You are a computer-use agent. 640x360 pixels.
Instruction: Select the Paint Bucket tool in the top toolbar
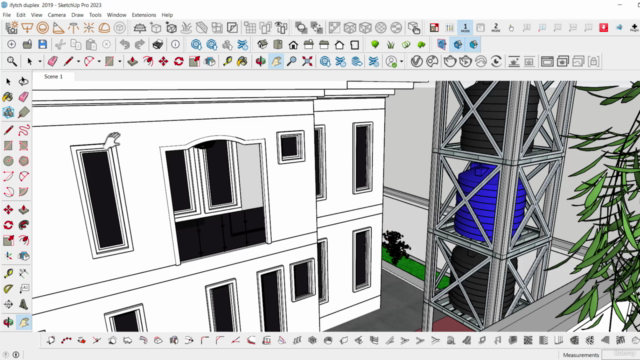pos(242,61)
